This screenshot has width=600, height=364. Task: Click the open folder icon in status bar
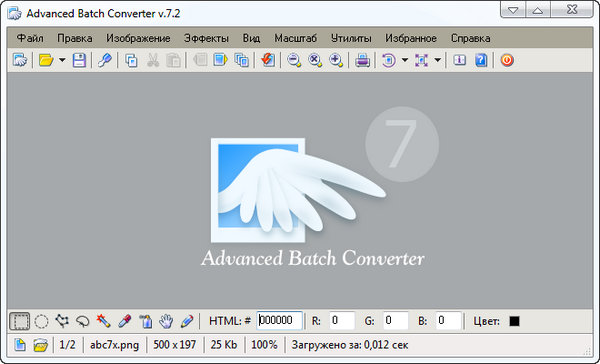click(41, 345)
